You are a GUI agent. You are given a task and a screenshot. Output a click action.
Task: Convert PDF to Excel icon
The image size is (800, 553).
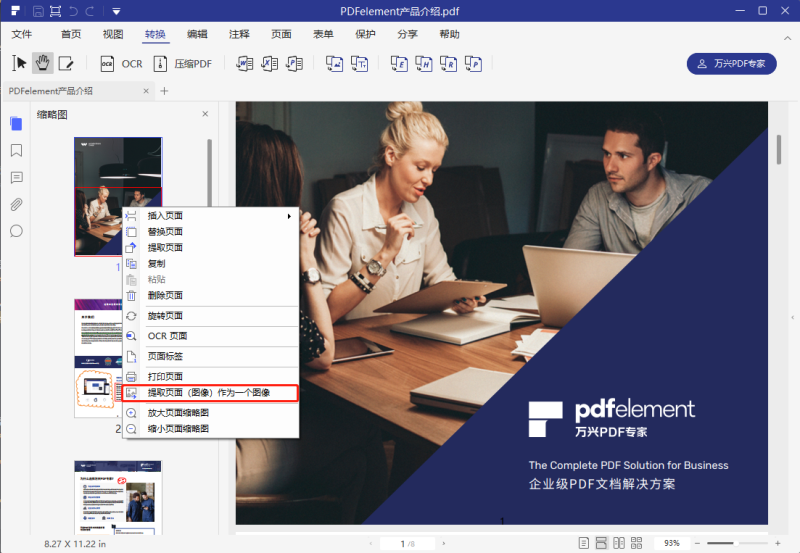click(269, 64)
